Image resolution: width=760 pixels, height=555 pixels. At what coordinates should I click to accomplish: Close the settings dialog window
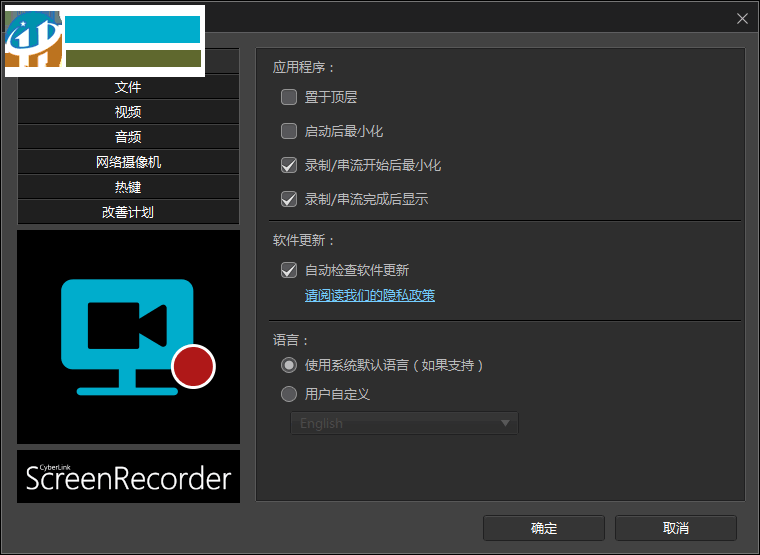coord(742,19)
